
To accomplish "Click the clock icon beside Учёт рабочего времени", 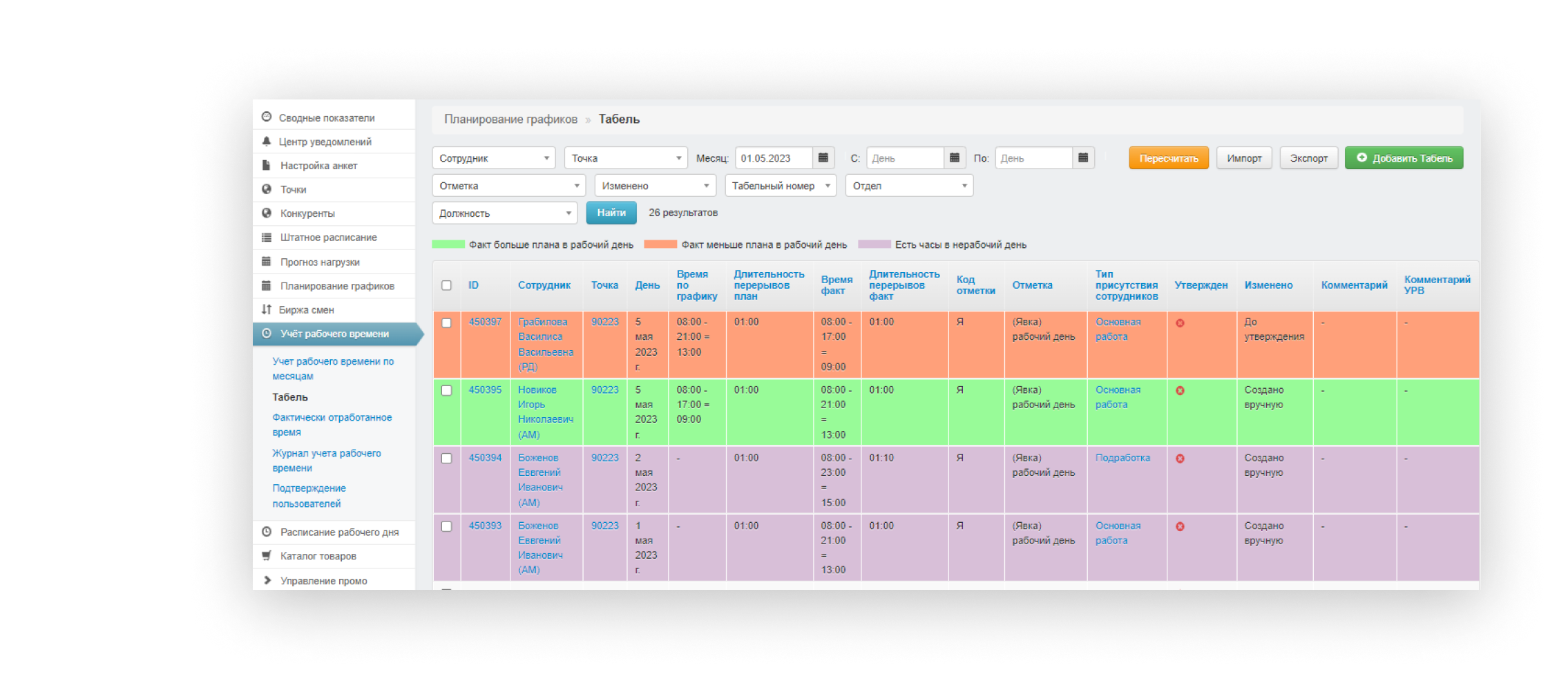I will [x=267, y=334].
